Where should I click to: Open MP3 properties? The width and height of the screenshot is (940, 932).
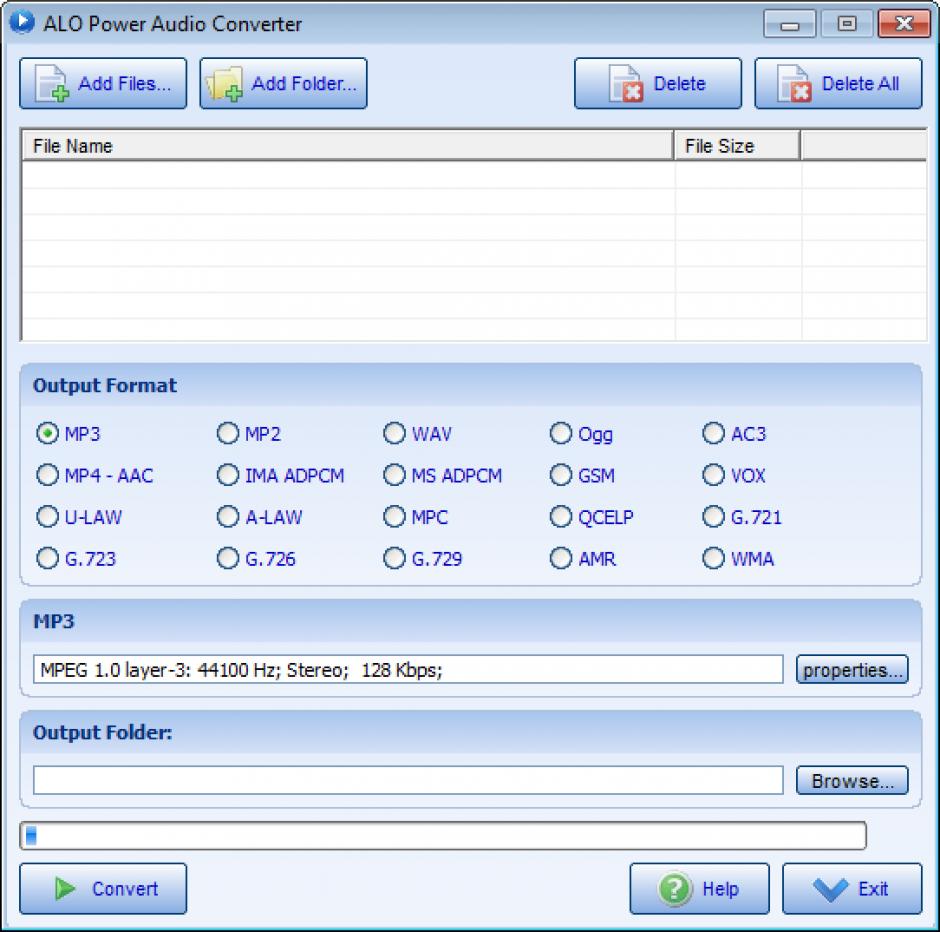pyautogui.click(x=852, y=669)
